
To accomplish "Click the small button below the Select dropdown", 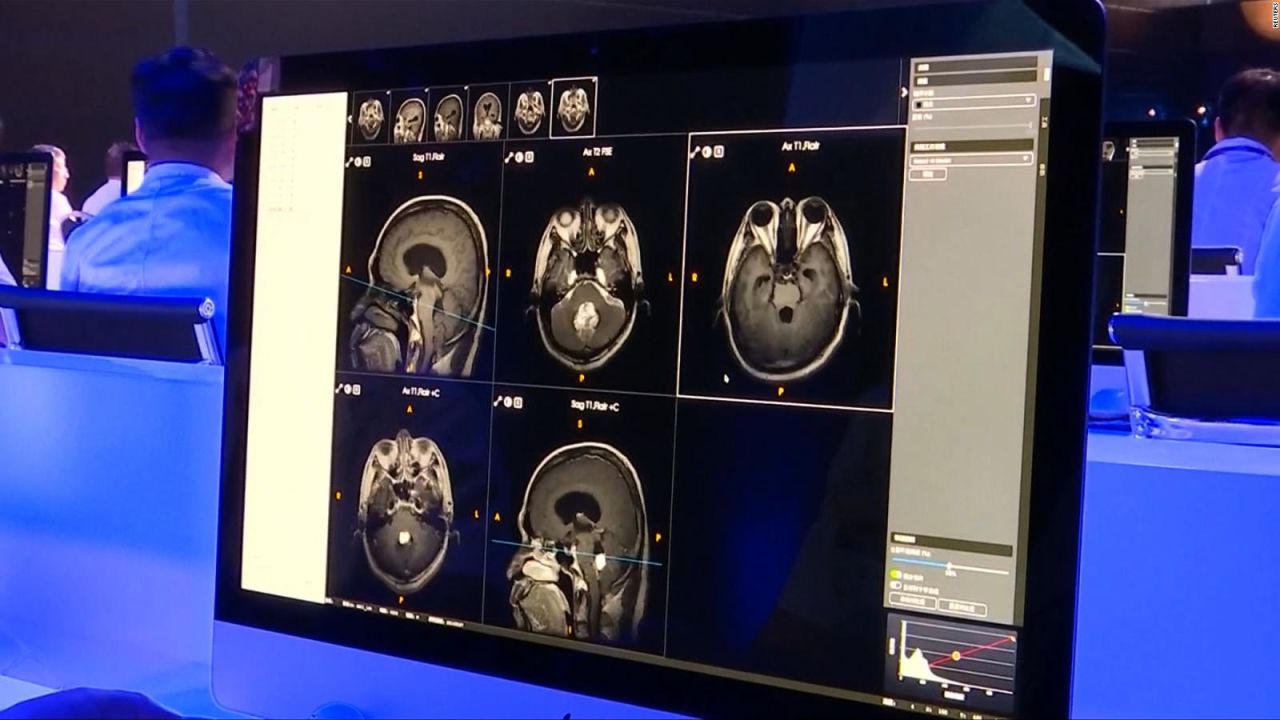I will click(928, 174).
